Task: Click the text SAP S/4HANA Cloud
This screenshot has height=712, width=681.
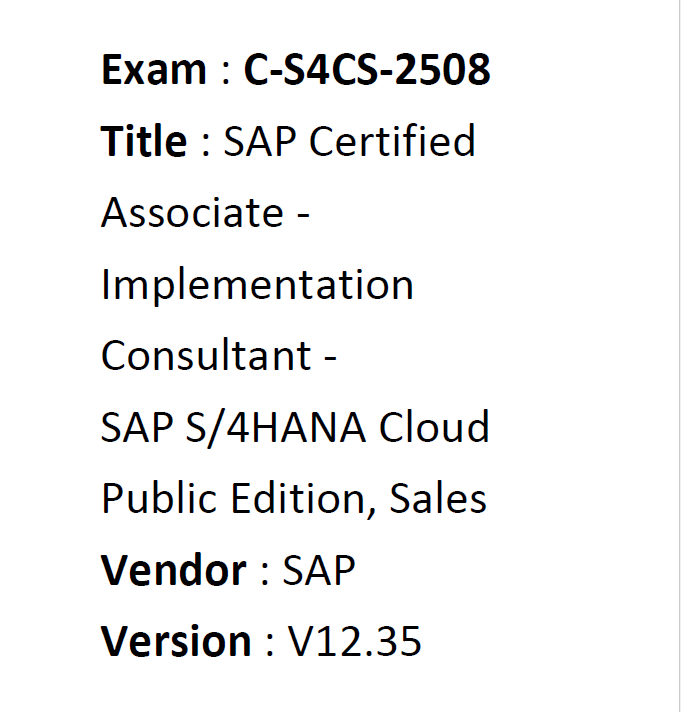Action: coord(295,427)
